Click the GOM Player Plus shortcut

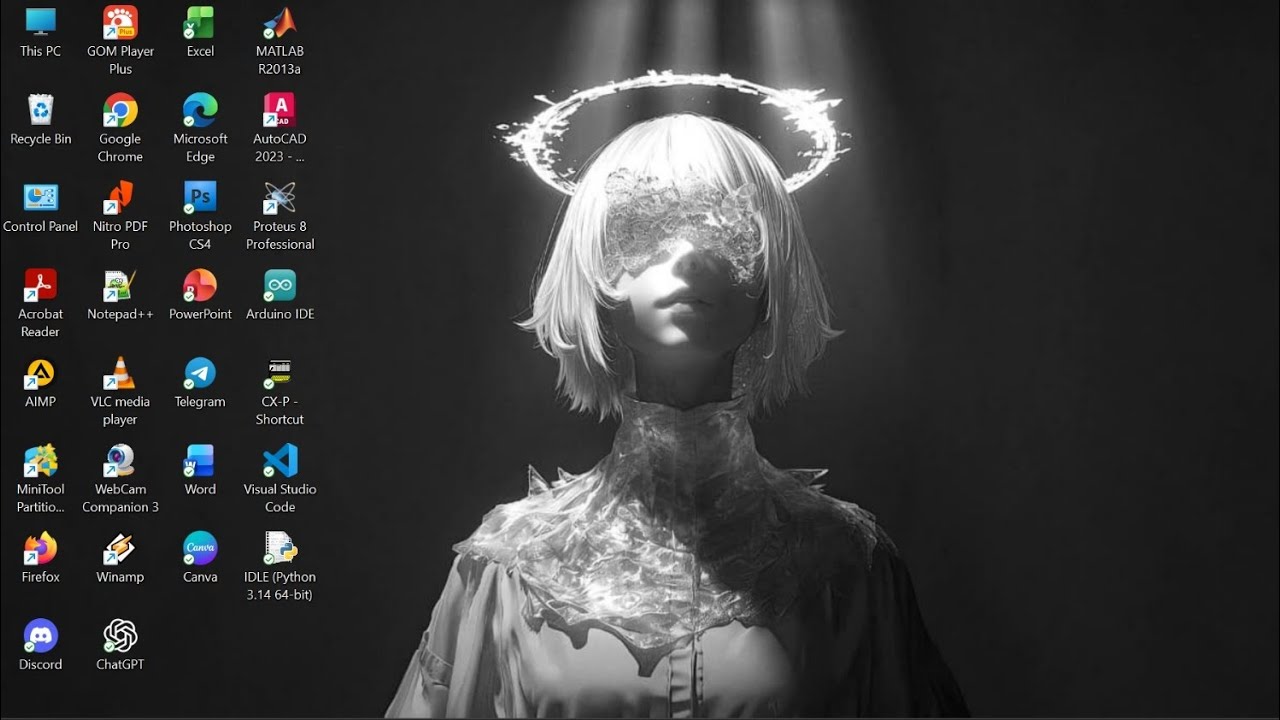tap(120, 22)
